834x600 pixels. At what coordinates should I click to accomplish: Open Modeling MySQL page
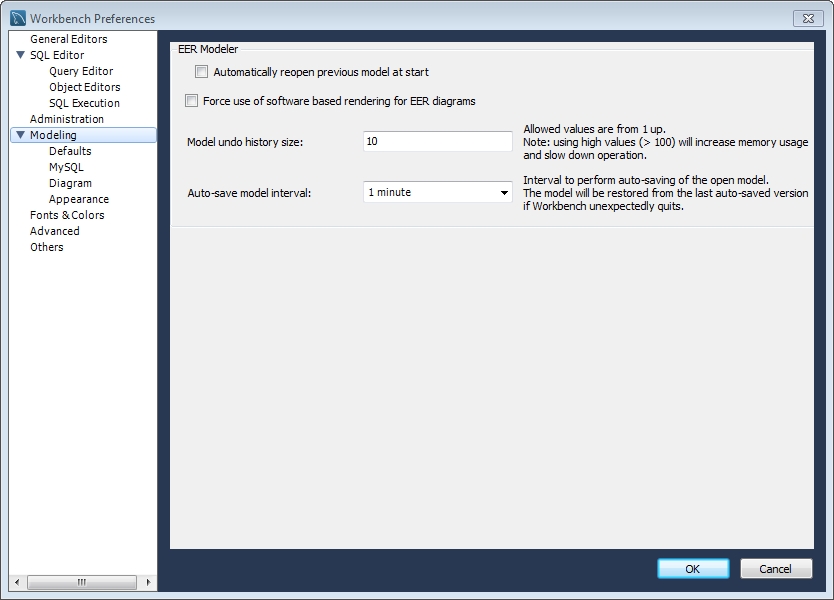pyautogui.click(x=66, y=166)
